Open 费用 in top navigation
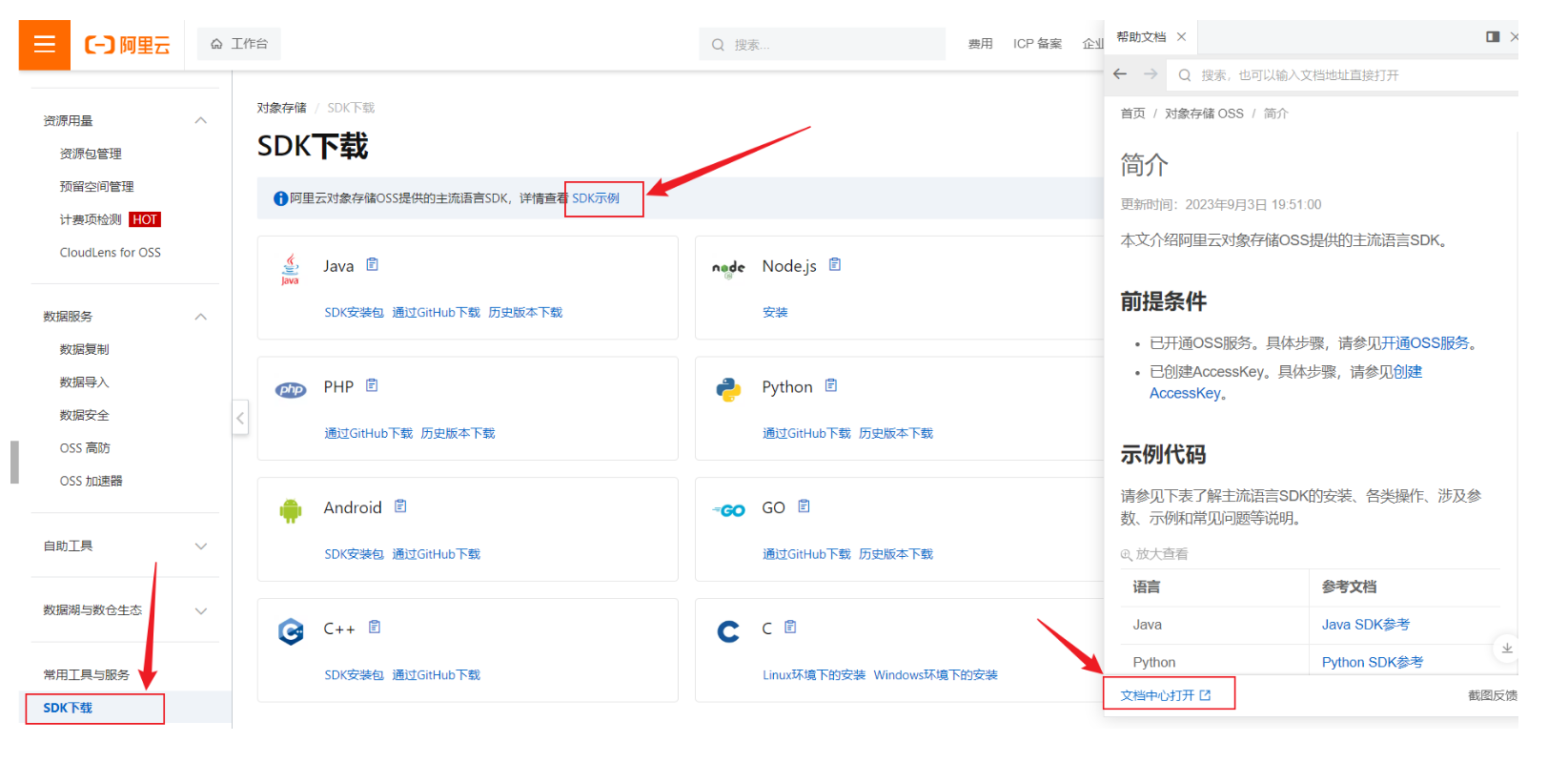 980,44
